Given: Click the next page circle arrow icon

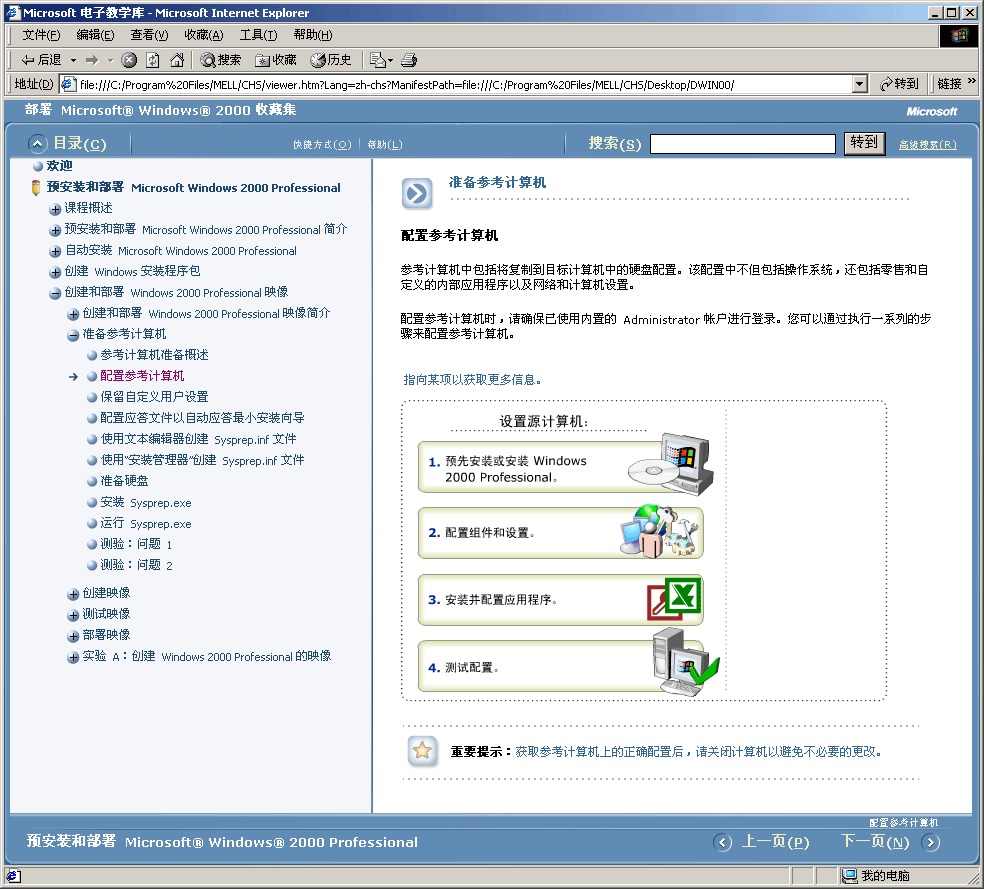Looking at the screenshot, I should 931,842.
